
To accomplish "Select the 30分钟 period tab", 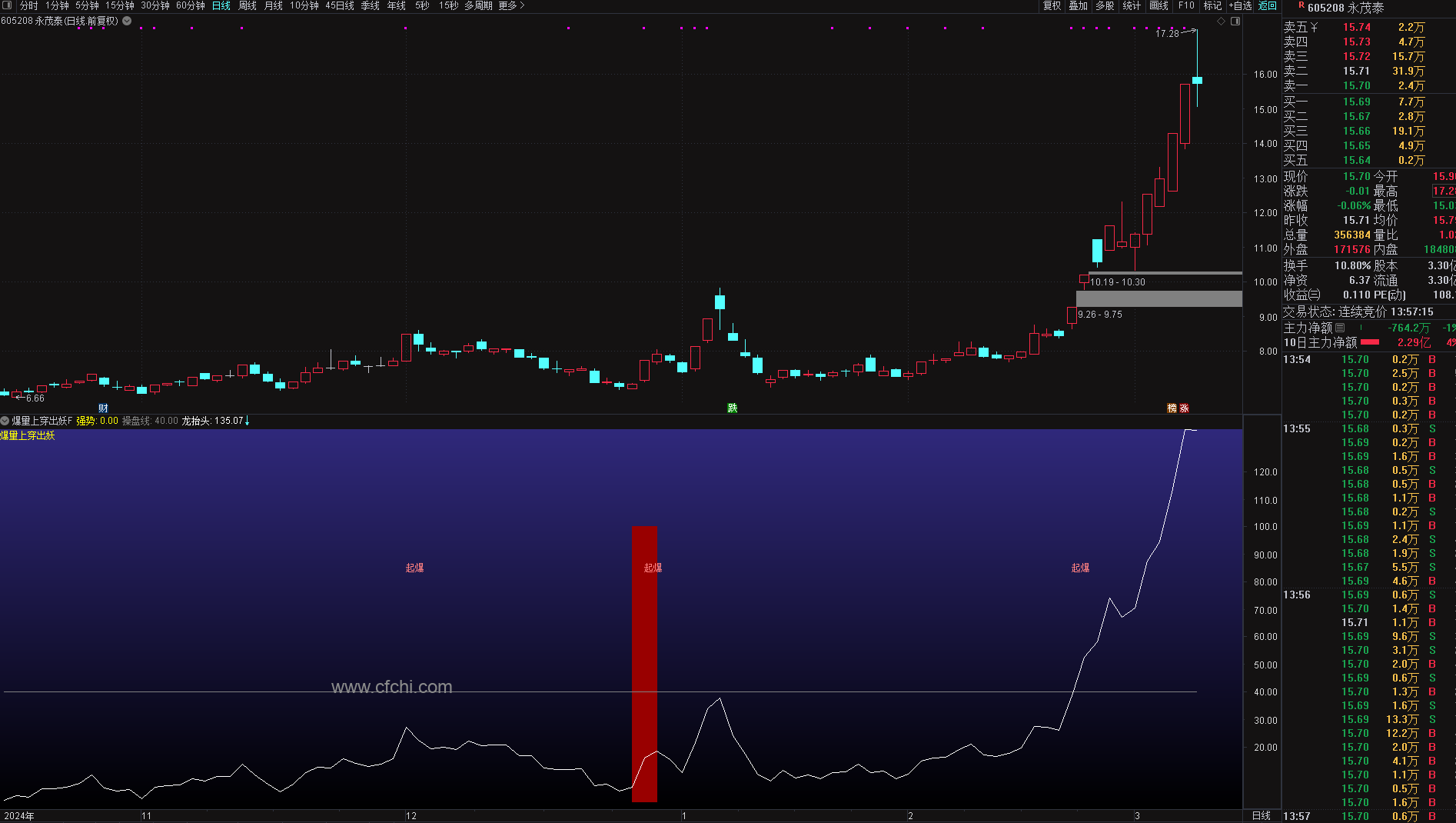I will pyautogui.click(x=155, y=5).
